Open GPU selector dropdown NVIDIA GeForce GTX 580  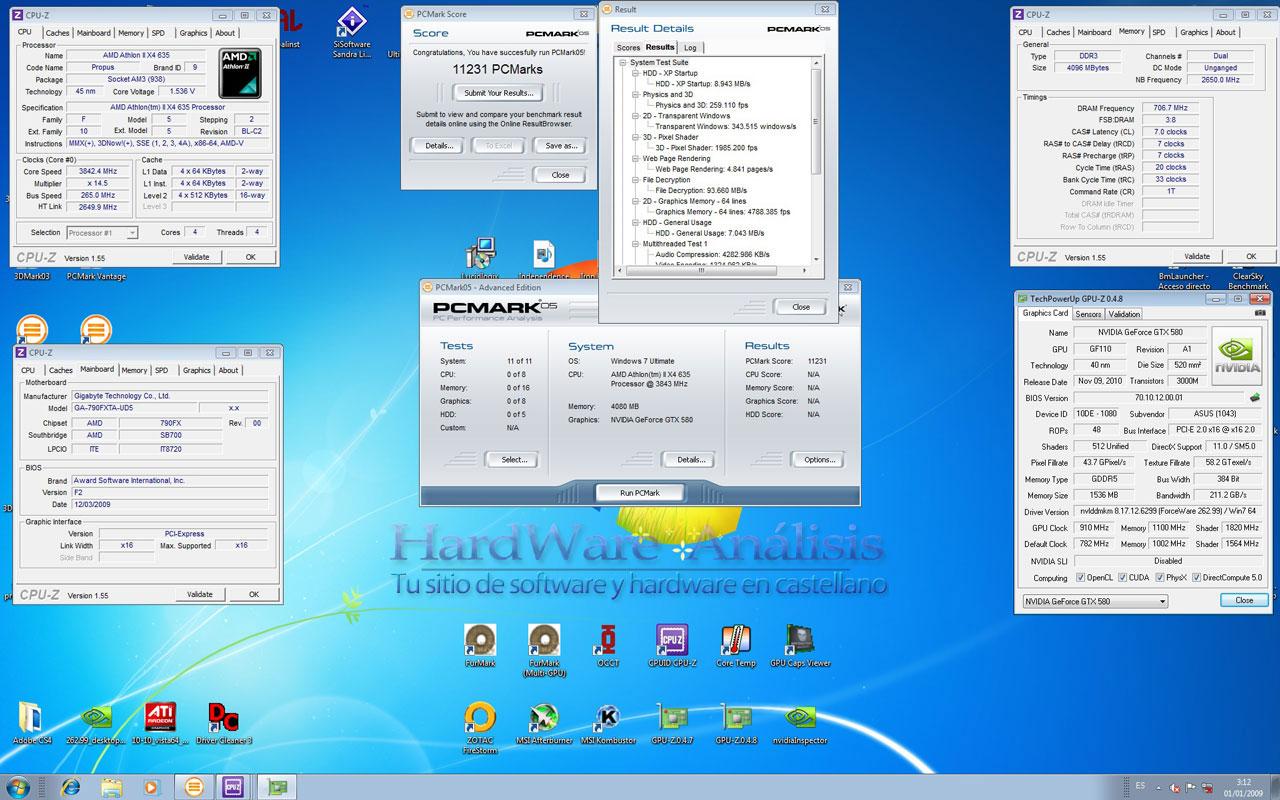pyautogui.click(x=1094, y=601)
